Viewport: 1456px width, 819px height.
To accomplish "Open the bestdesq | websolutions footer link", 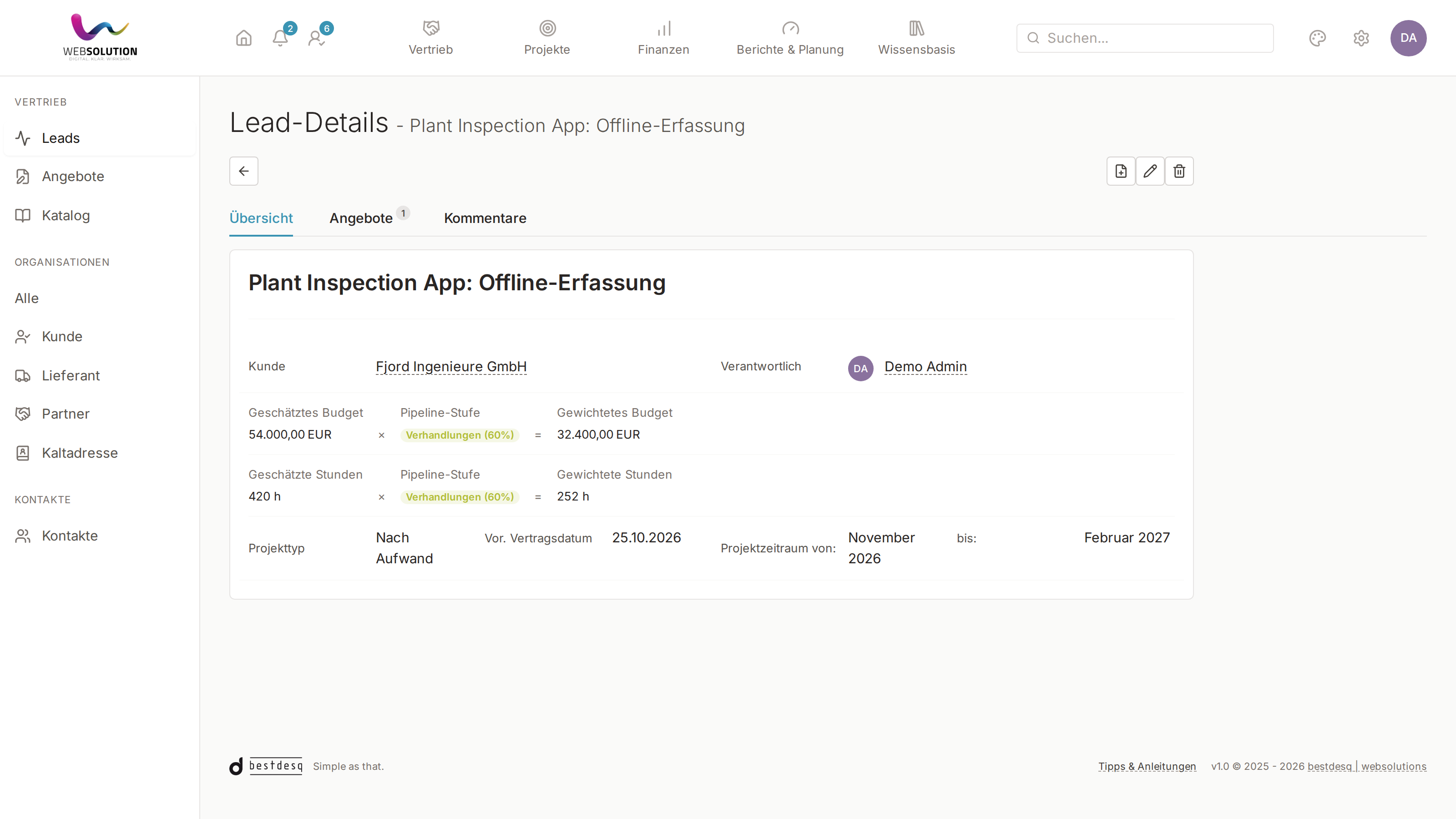I will pyautogui.click(x=1367, y=766).
